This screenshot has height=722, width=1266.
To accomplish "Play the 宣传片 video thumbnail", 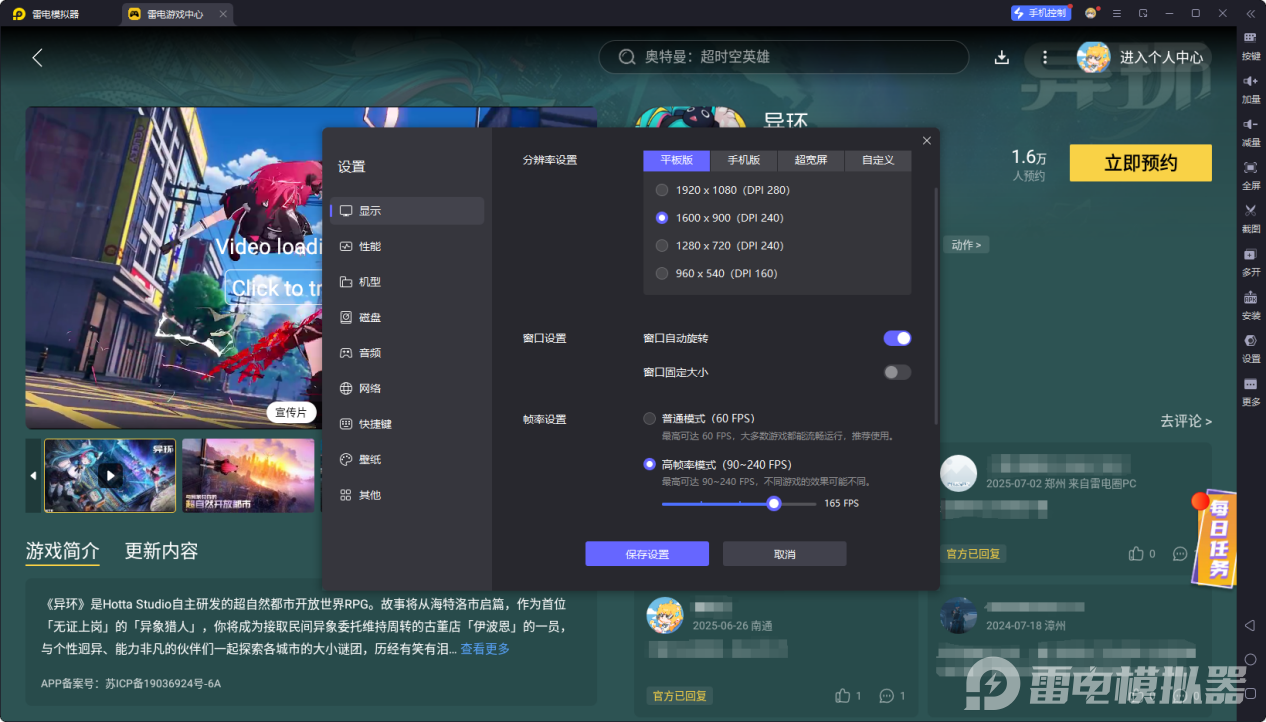I will (110, 476).
